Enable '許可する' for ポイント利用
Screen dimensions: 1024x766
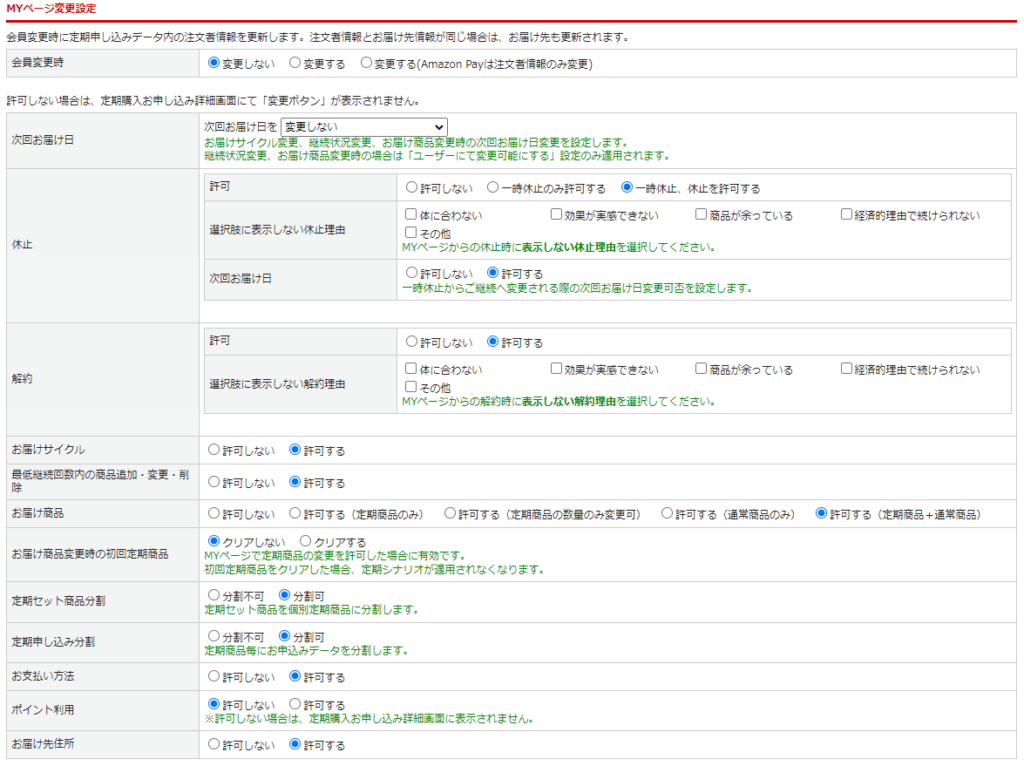(296, 705)
